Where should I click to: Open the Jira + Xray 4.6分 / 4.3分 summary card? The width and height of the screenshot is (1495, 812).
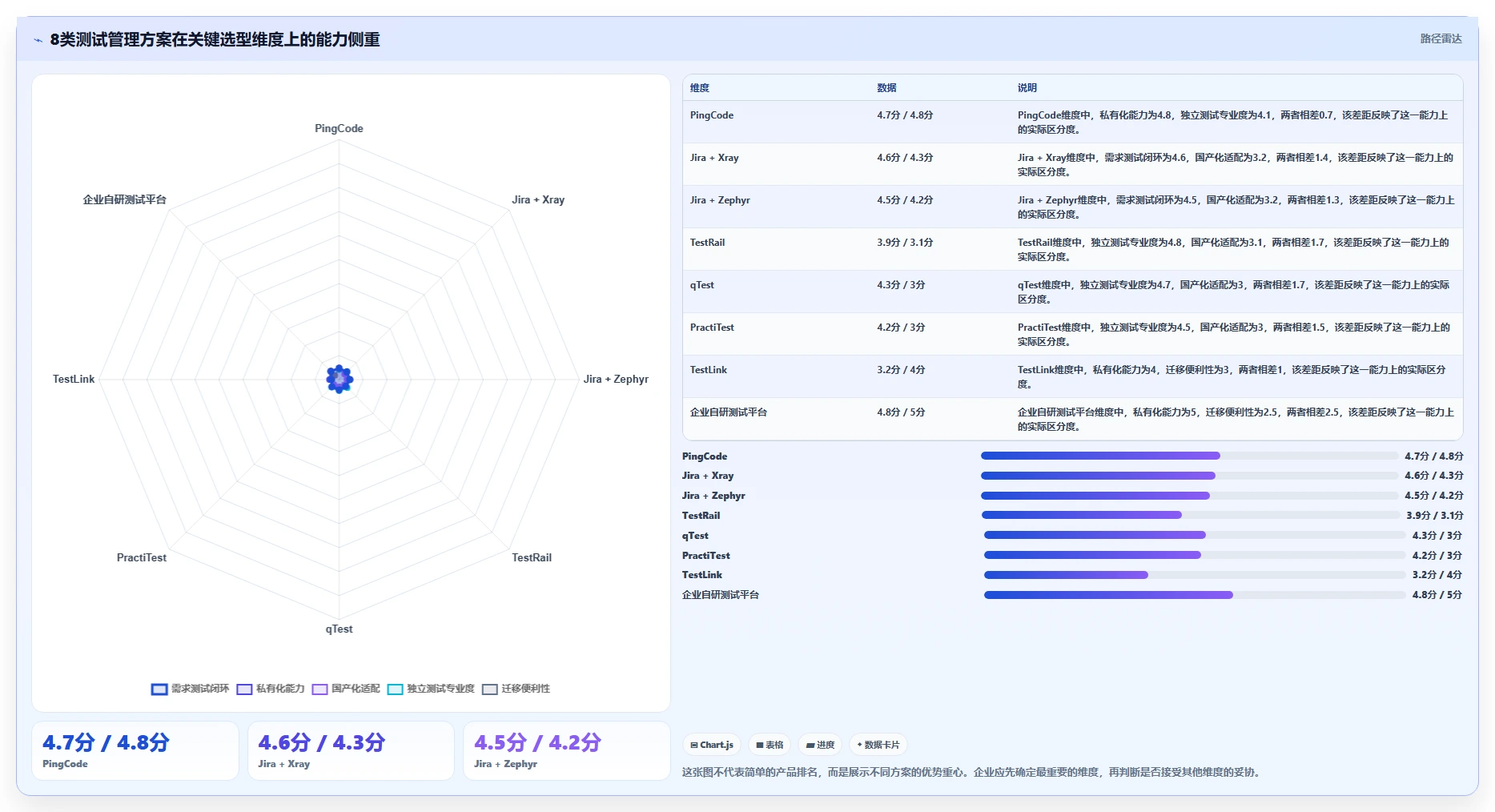point(351,751)
